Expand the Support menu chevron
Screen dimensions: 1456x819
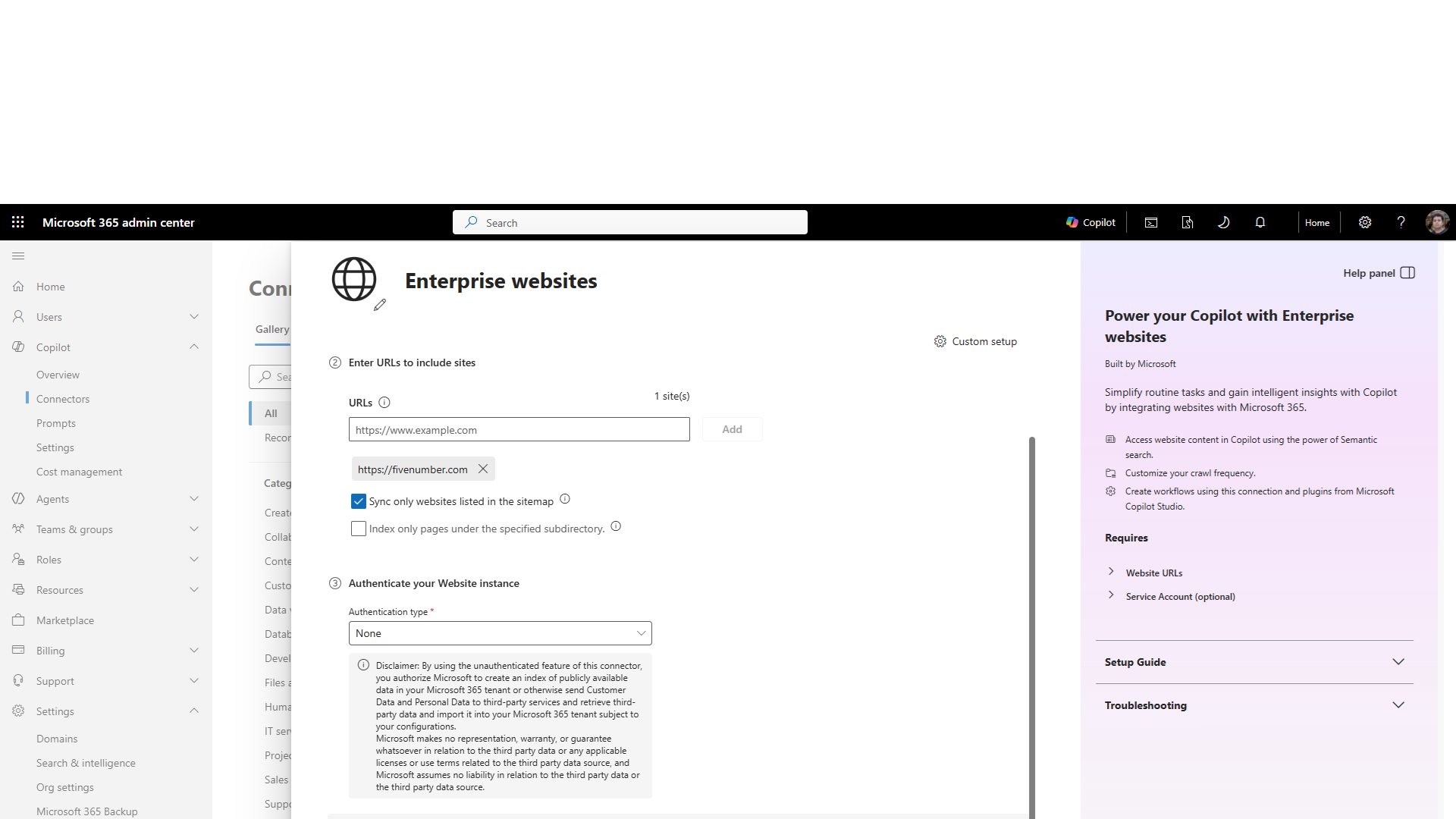pos(194,681)
